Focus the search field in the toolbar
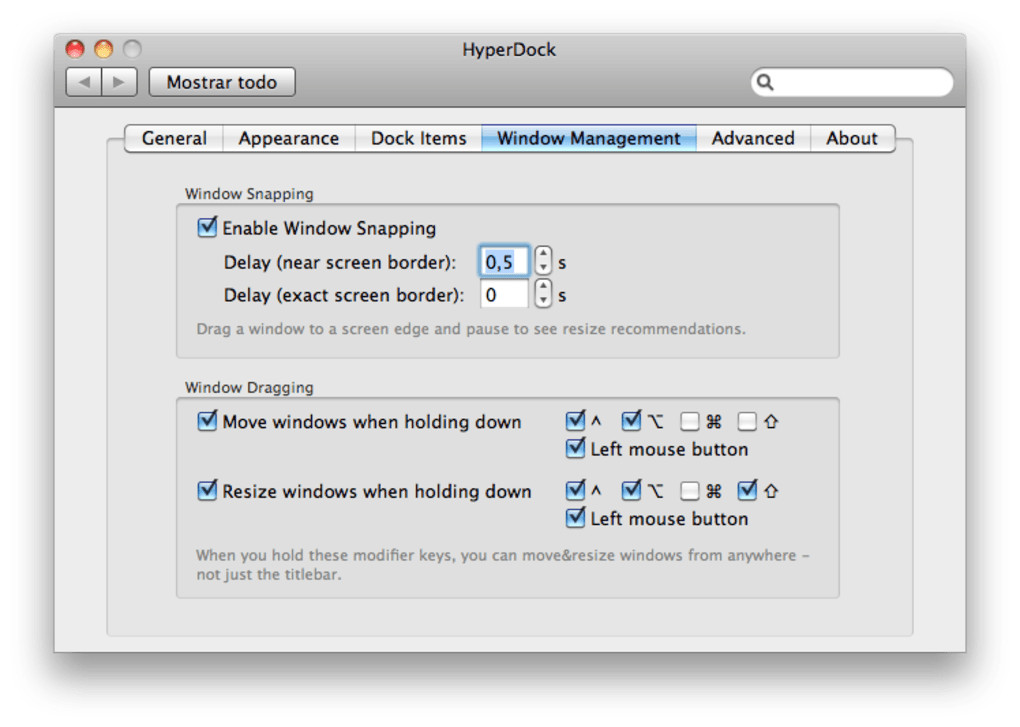 click(852, 82)
